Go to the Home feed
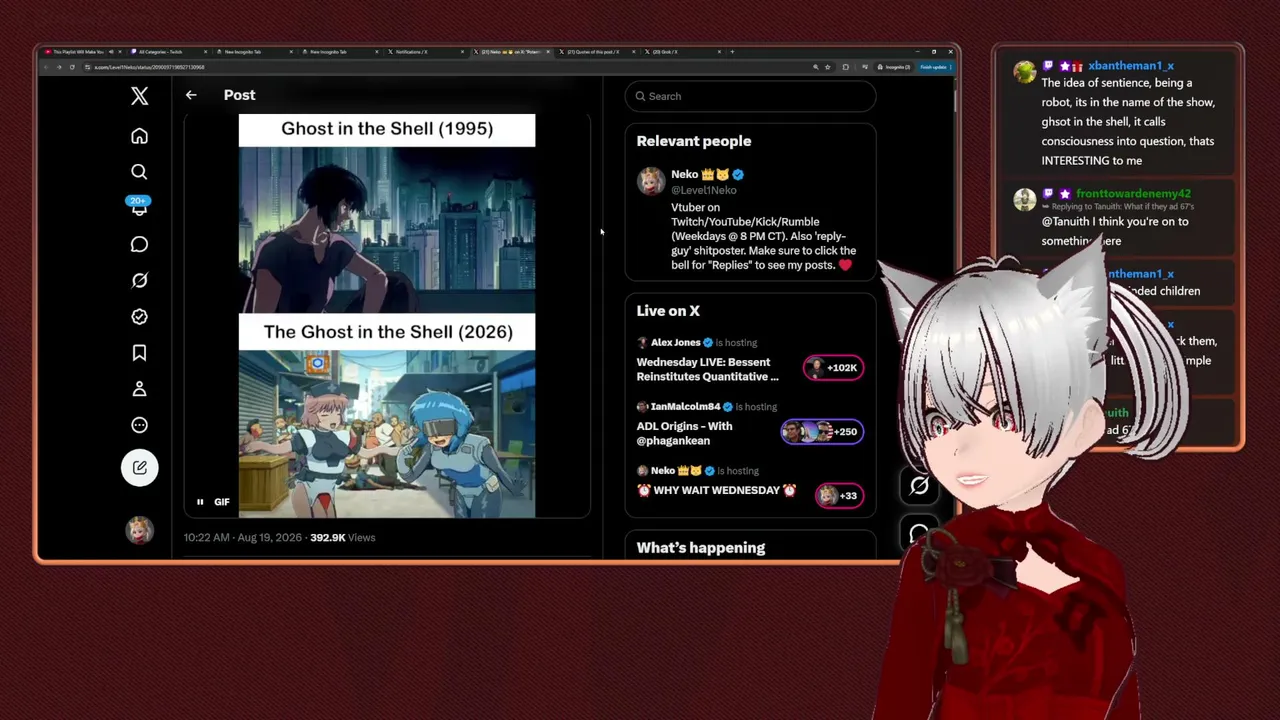Image resolution: width=1280 pixels, height=720 pixels. (139, 136)
